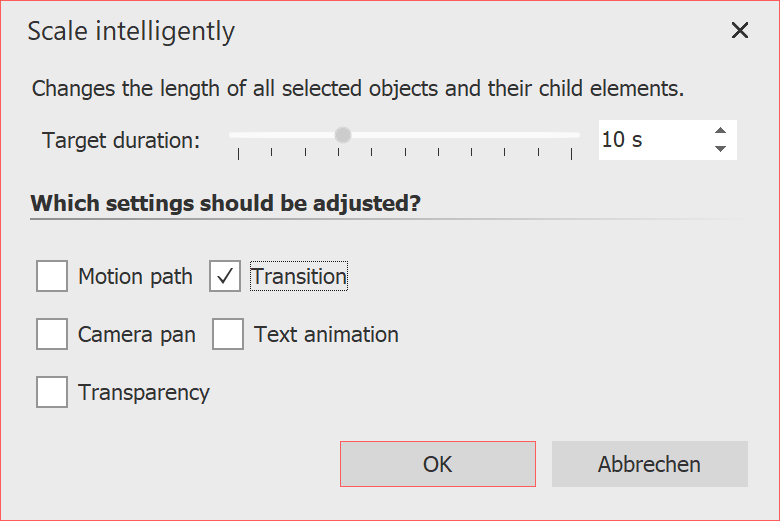Increase target duration with up arrow

(720, 131)
